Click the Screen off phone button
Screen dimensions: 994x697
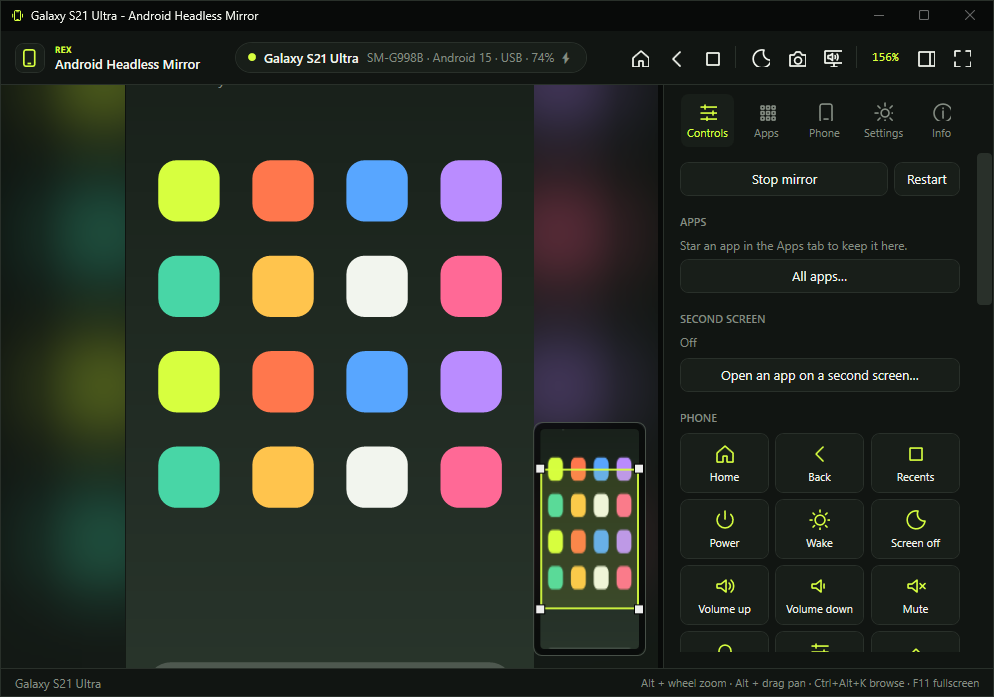tap(915, 529)
